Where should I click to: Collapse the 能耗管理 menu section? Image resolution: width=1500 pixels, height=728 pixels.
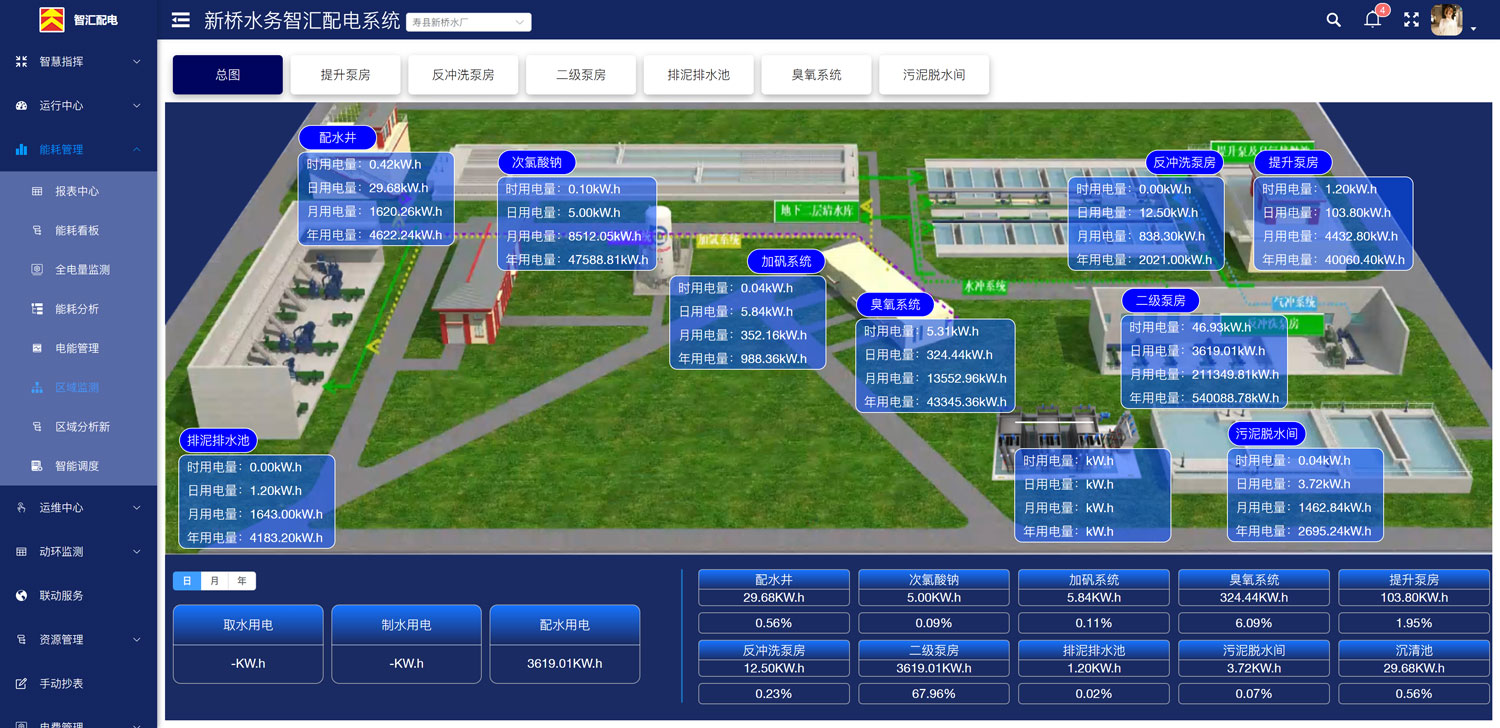137,150
